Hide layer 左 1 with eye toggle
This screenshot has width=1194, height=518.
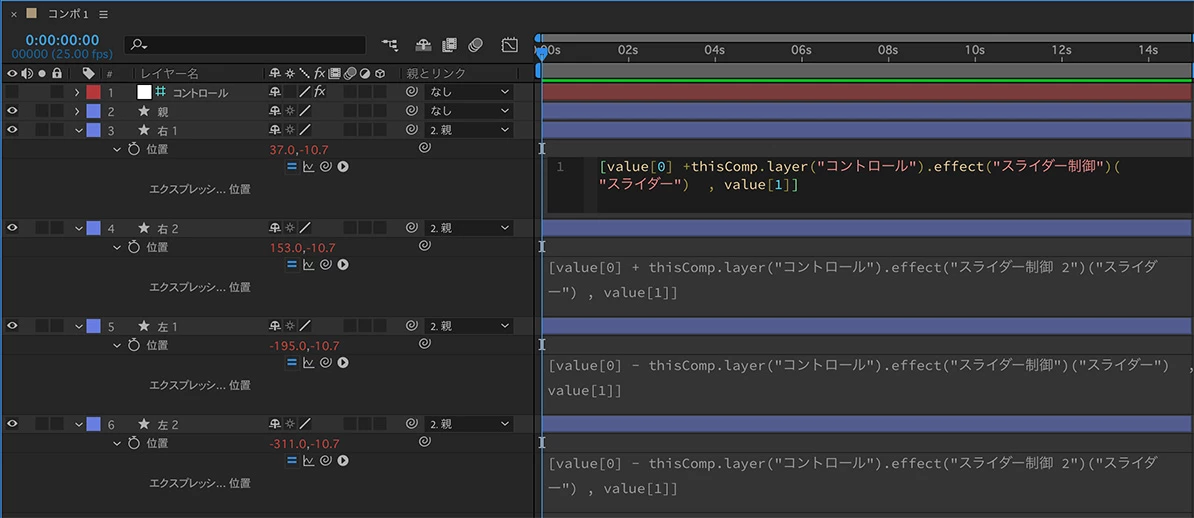coord(12,325)
